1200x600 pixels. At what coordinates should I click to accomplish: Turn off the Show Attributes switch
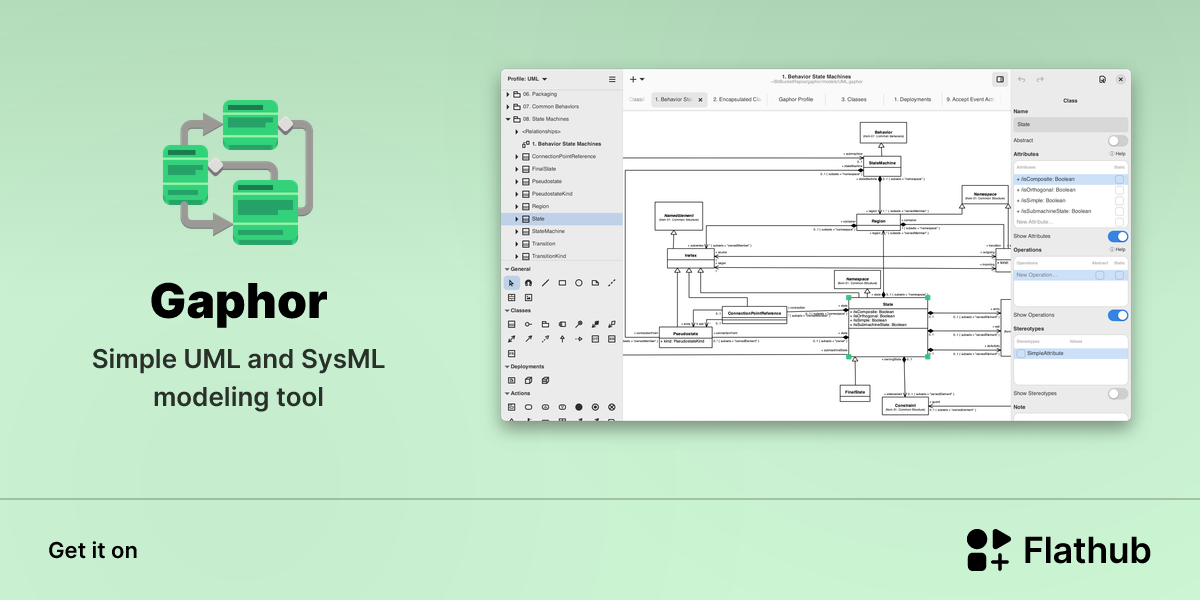coord(1118,236)
